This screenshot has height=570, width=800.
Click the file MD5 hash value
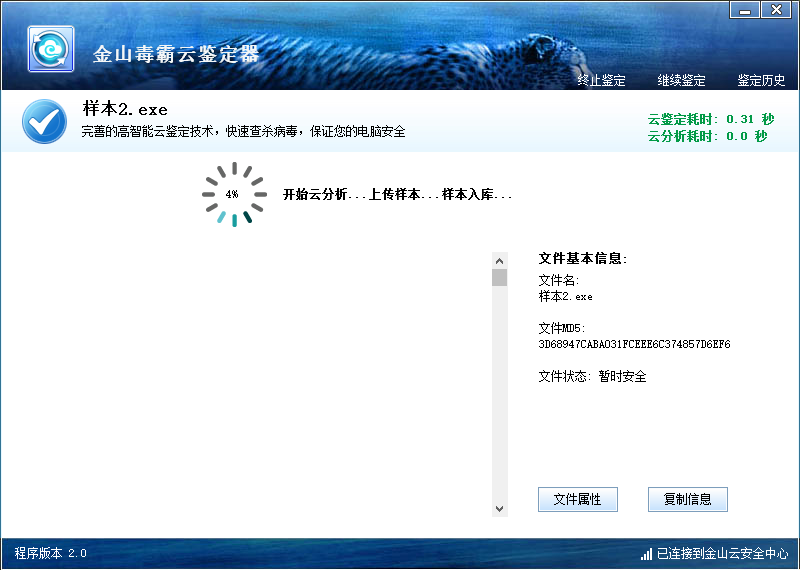click(634, 345)
